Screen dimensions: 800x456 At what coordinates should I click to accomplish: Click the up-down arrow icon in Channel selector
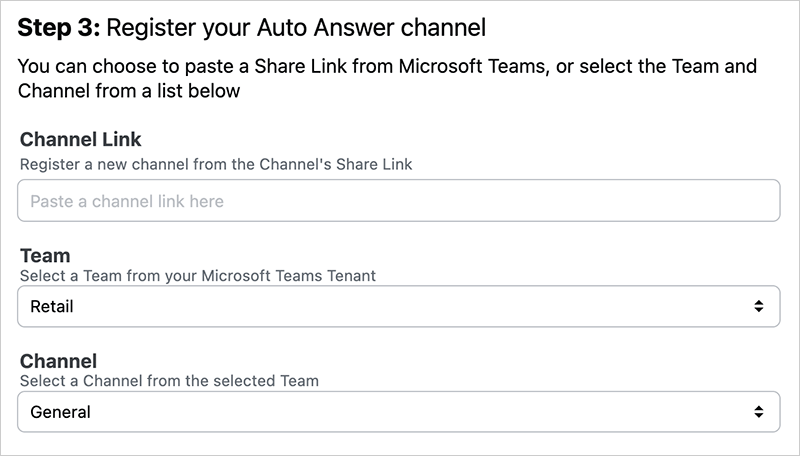coord(759,411)
